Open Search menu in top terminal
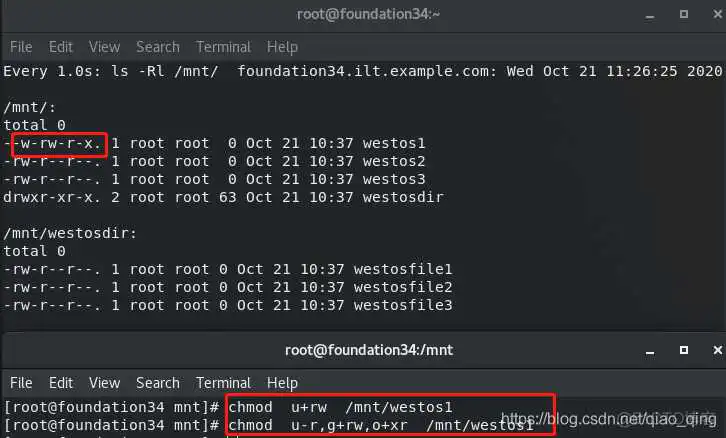 tap(157, 47)
